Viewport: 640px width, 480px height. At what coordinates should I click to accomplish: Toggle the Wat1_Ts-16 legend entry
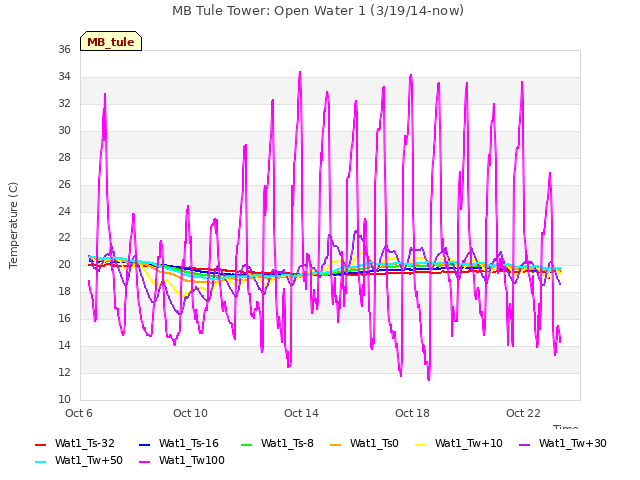click(179, 443)
